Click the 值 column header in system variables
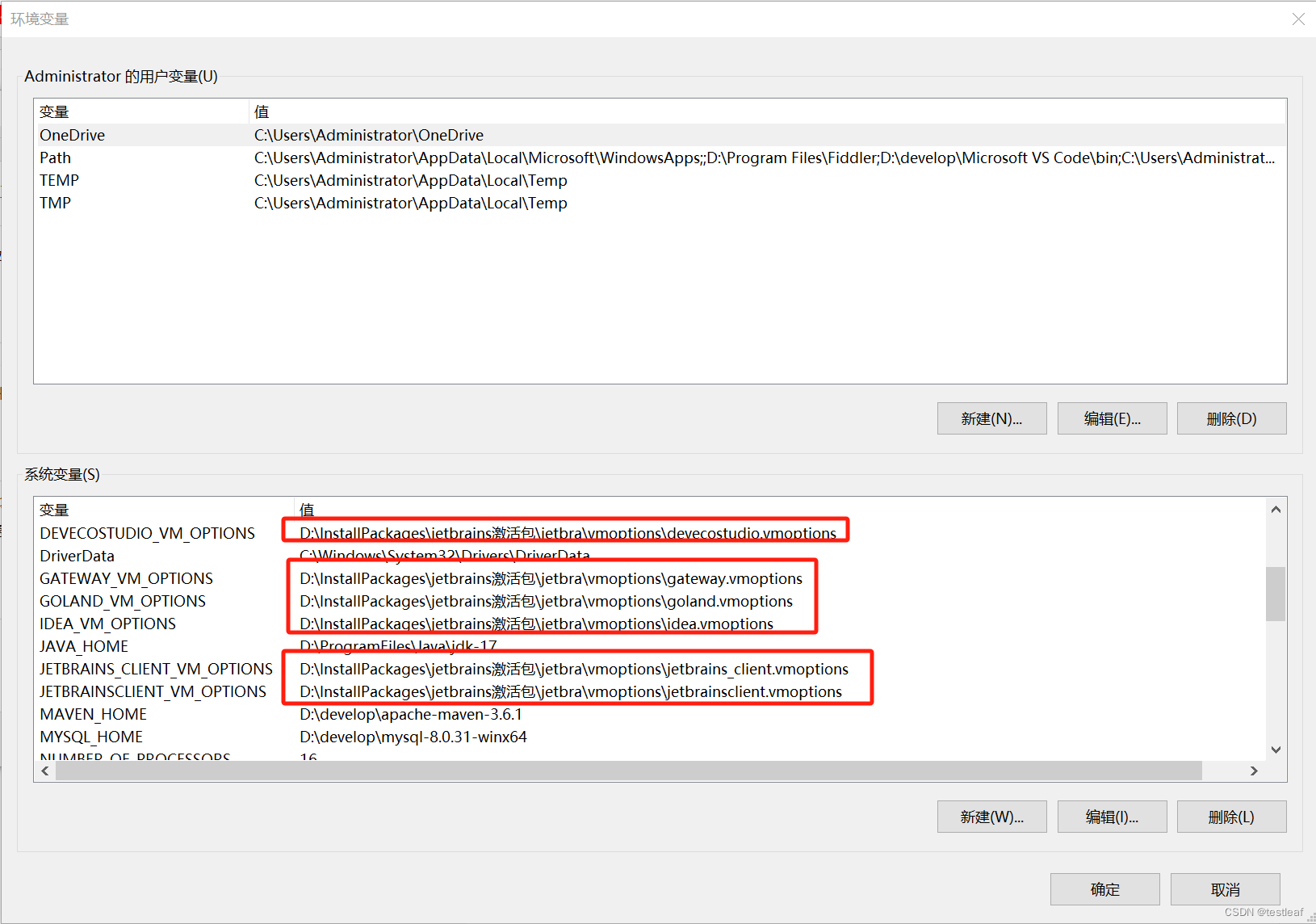Viewport: 1316px width, 924px height. click(779, 510)
